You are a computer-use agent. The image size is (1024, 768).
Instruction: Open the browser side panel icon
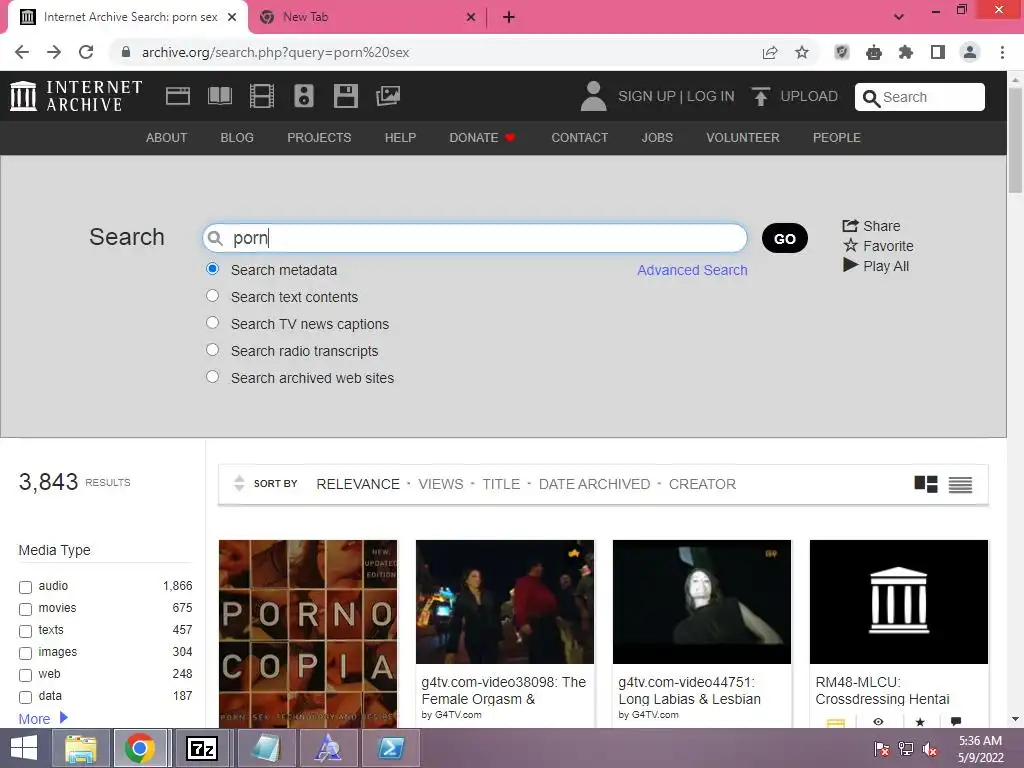938,52
